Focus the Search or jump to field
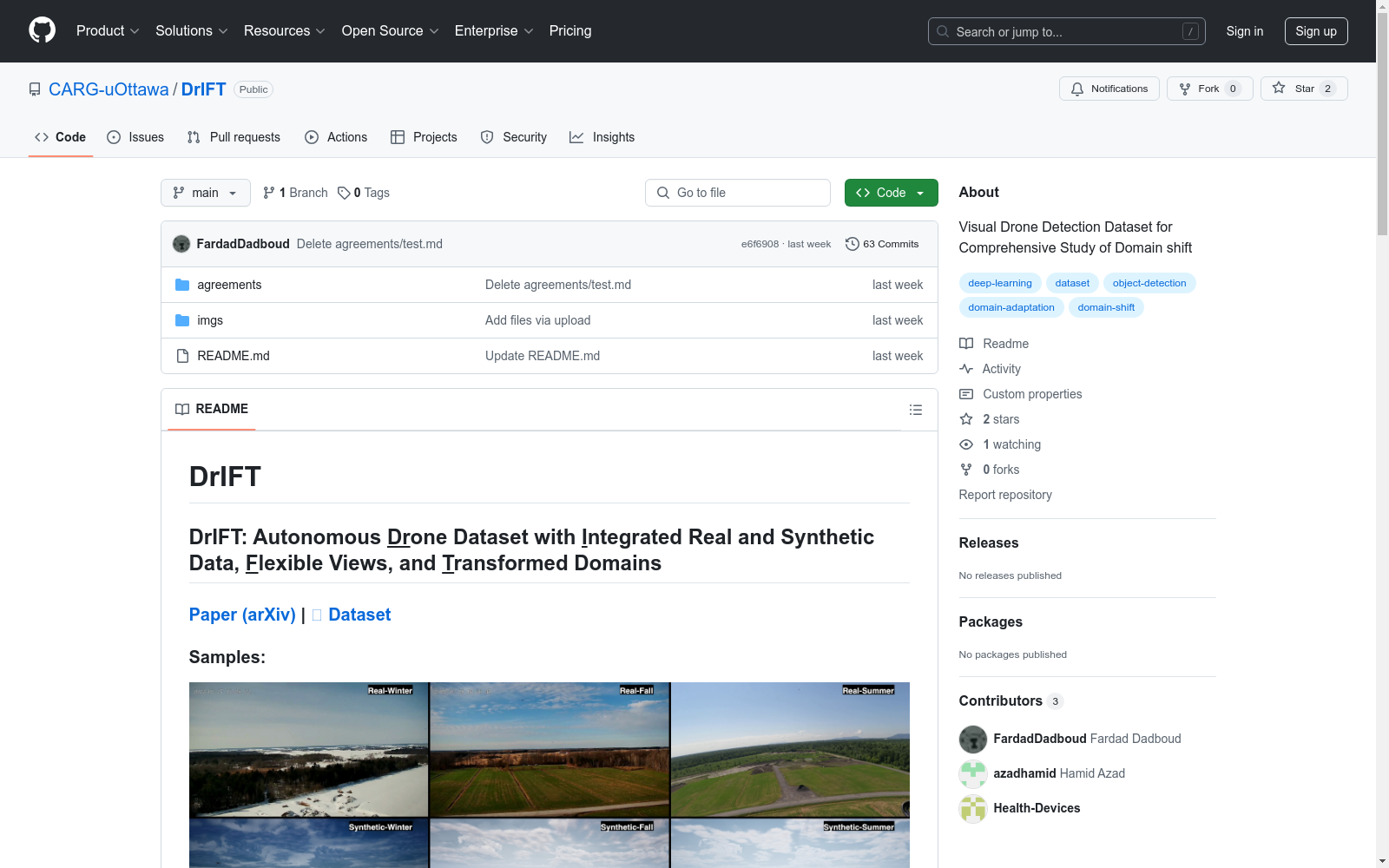The width and height of the screenshot is (1389, 868). click(x=1066, y=31)
